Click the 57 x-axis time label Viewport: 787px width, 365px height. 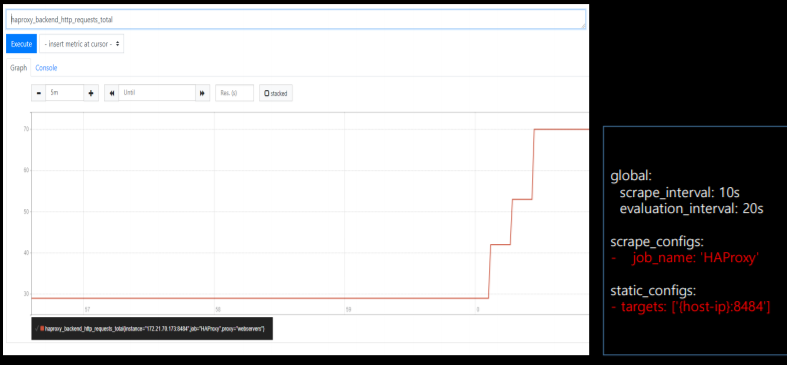[x=87, y=309]
